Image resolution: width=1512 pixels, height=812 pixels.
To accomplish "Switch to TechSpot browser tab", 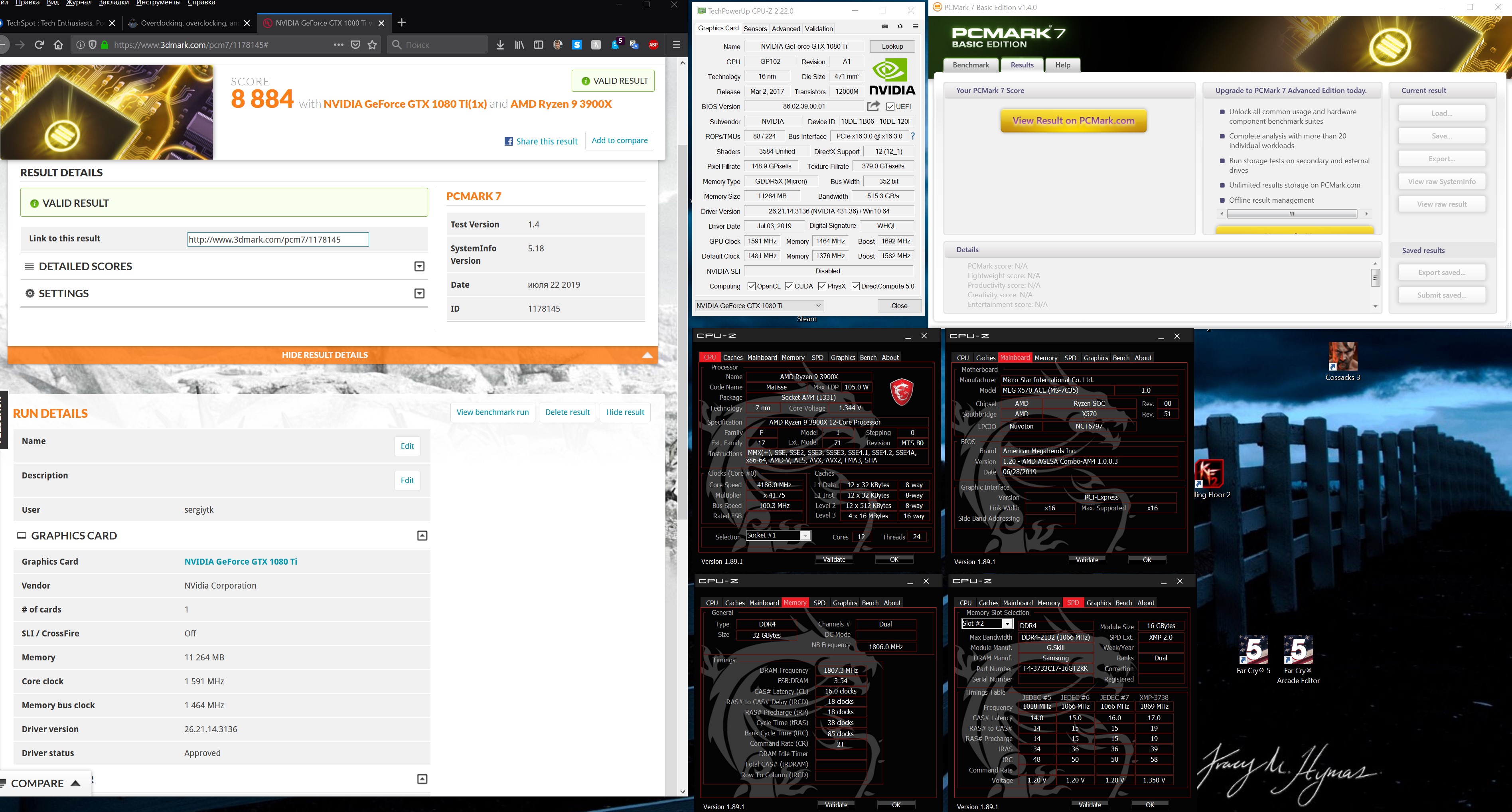I will coord(56,23).
